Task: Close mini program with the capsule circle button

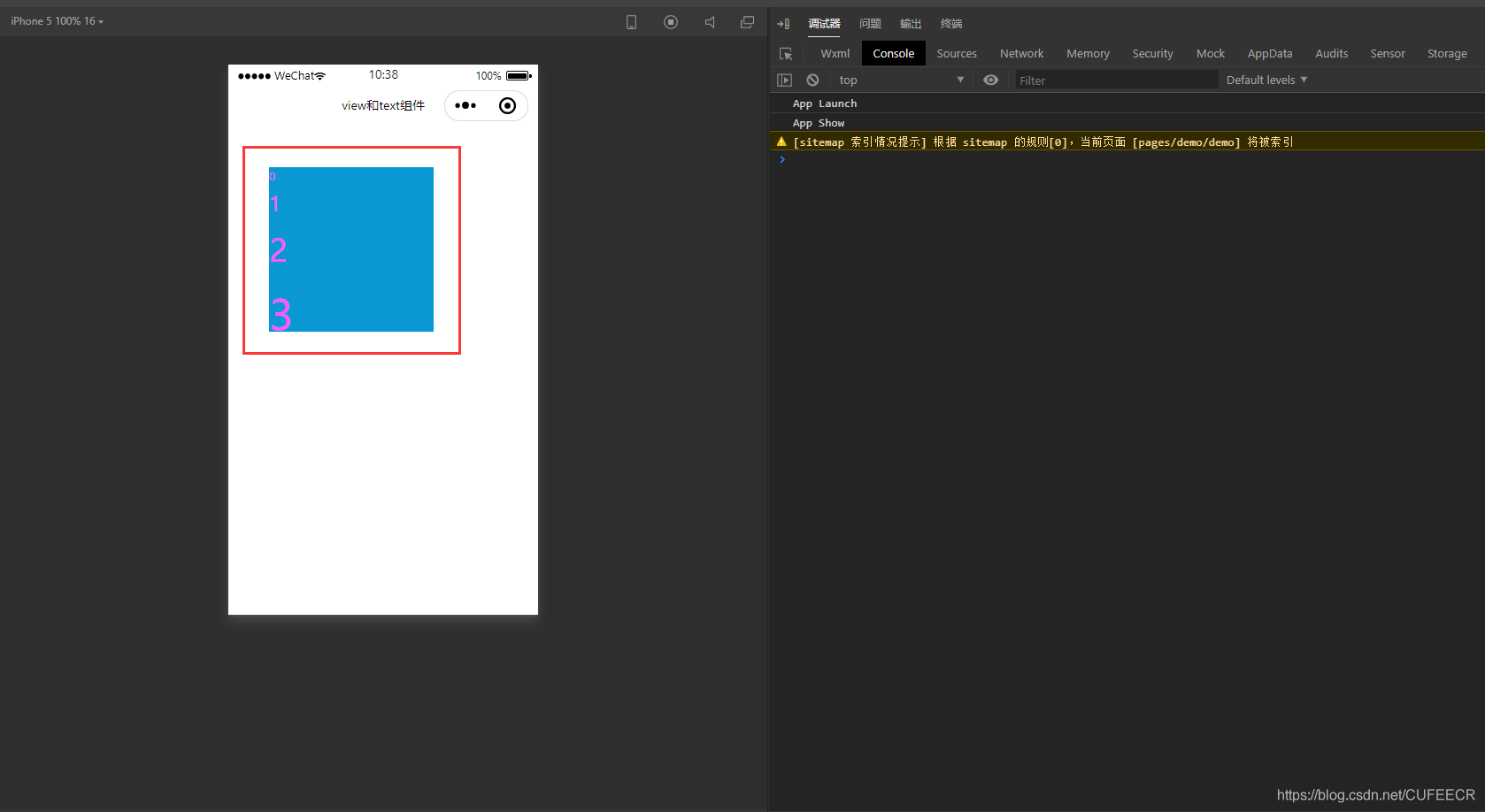Action: tap(507, 106)
